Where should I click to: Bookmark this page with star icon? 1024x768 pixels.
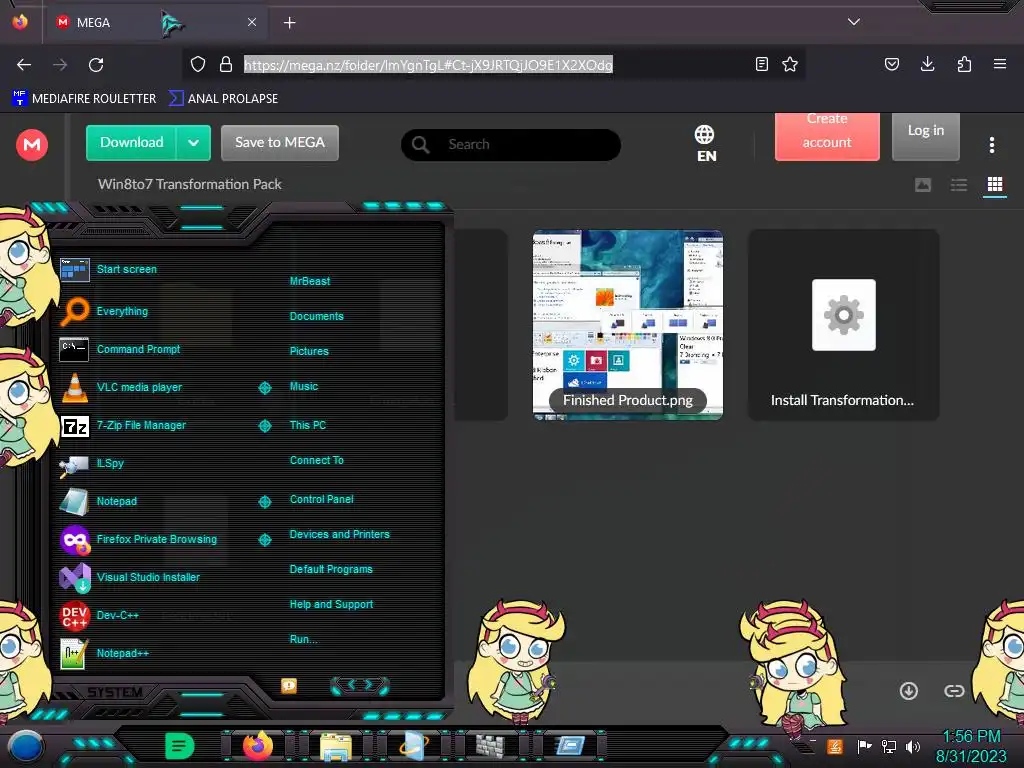point(790,64)
